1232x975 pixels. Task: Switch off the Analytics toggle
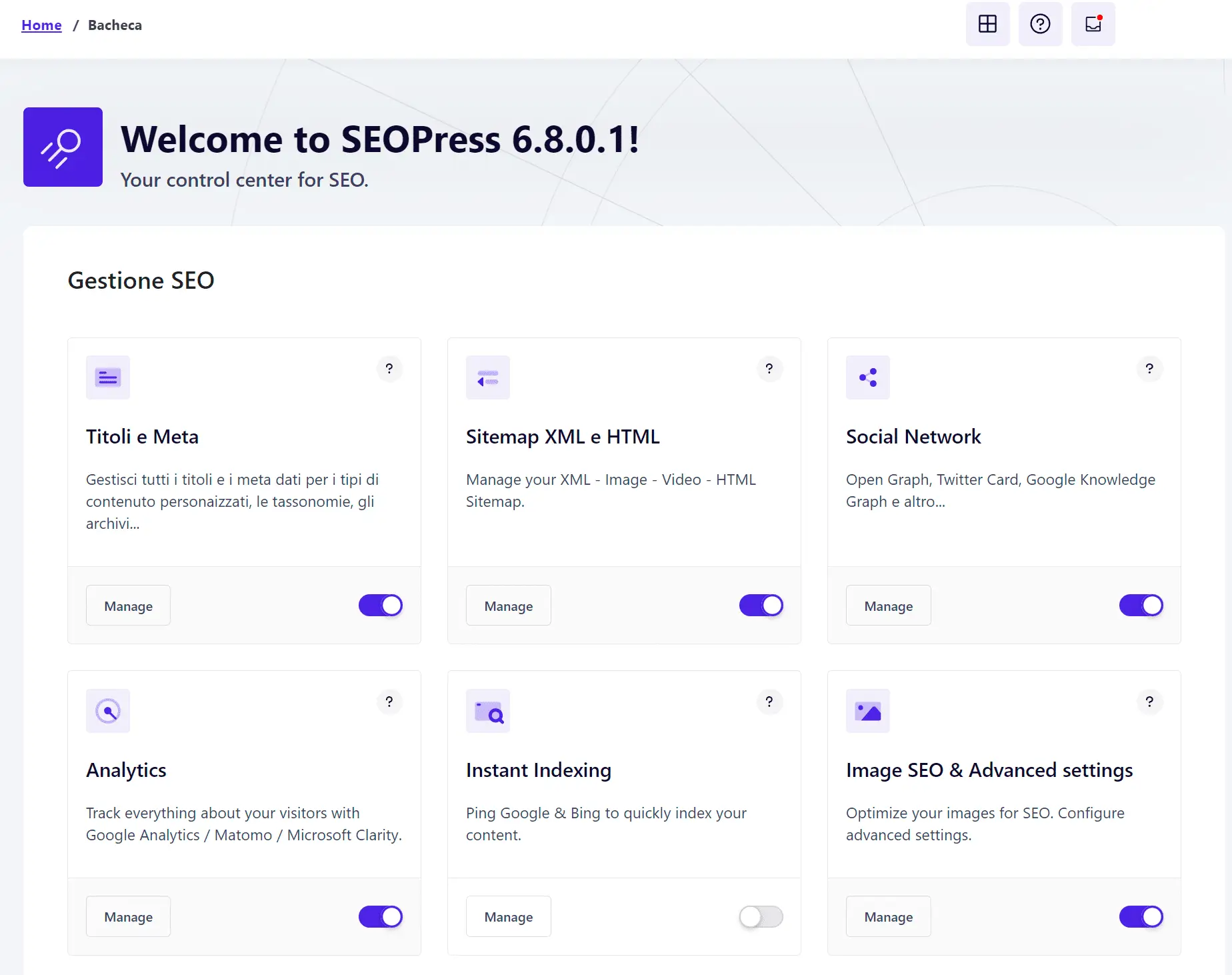381,917
